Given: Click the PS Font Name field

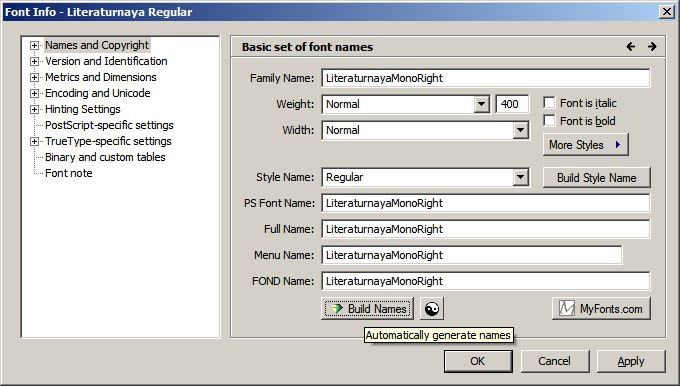Looking at the screenshot, I should [486, 203].
